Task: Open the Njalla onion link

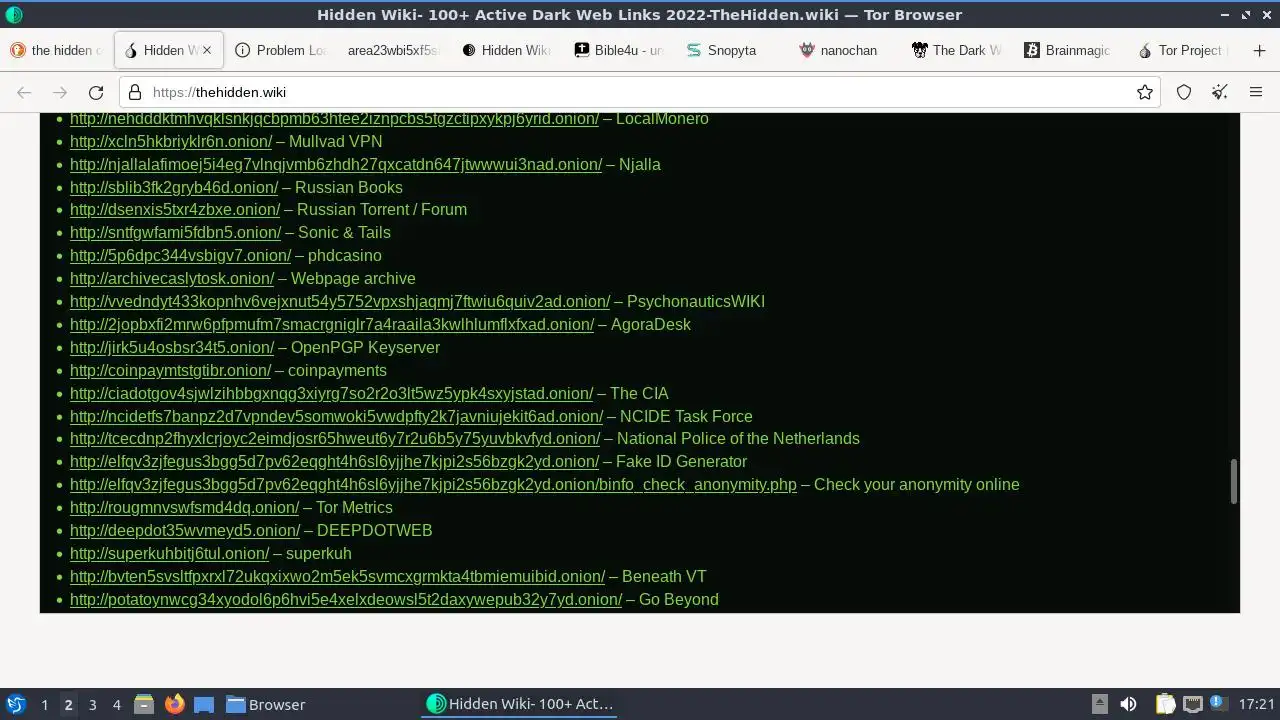Action: pyautogui.click(x=336, y=165)
